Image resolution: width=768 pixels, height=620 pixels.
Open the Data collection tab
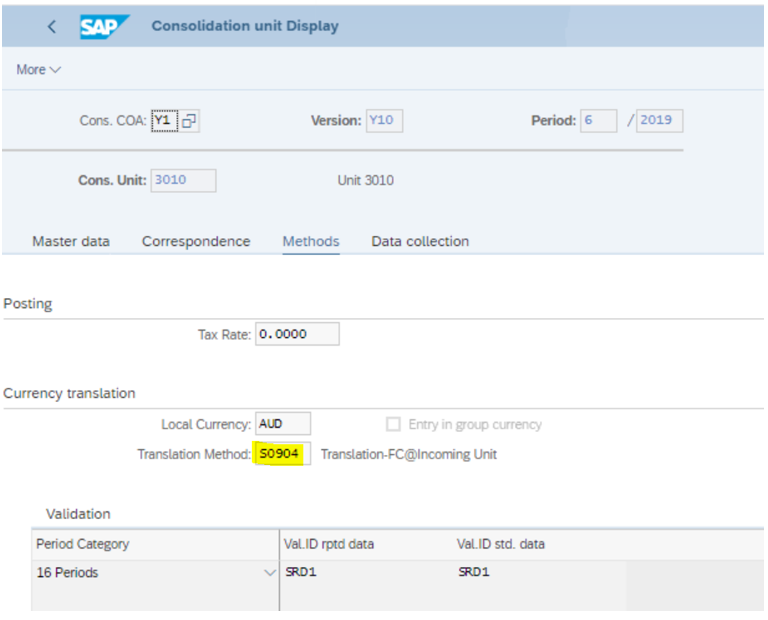click(x=420, y=241)
